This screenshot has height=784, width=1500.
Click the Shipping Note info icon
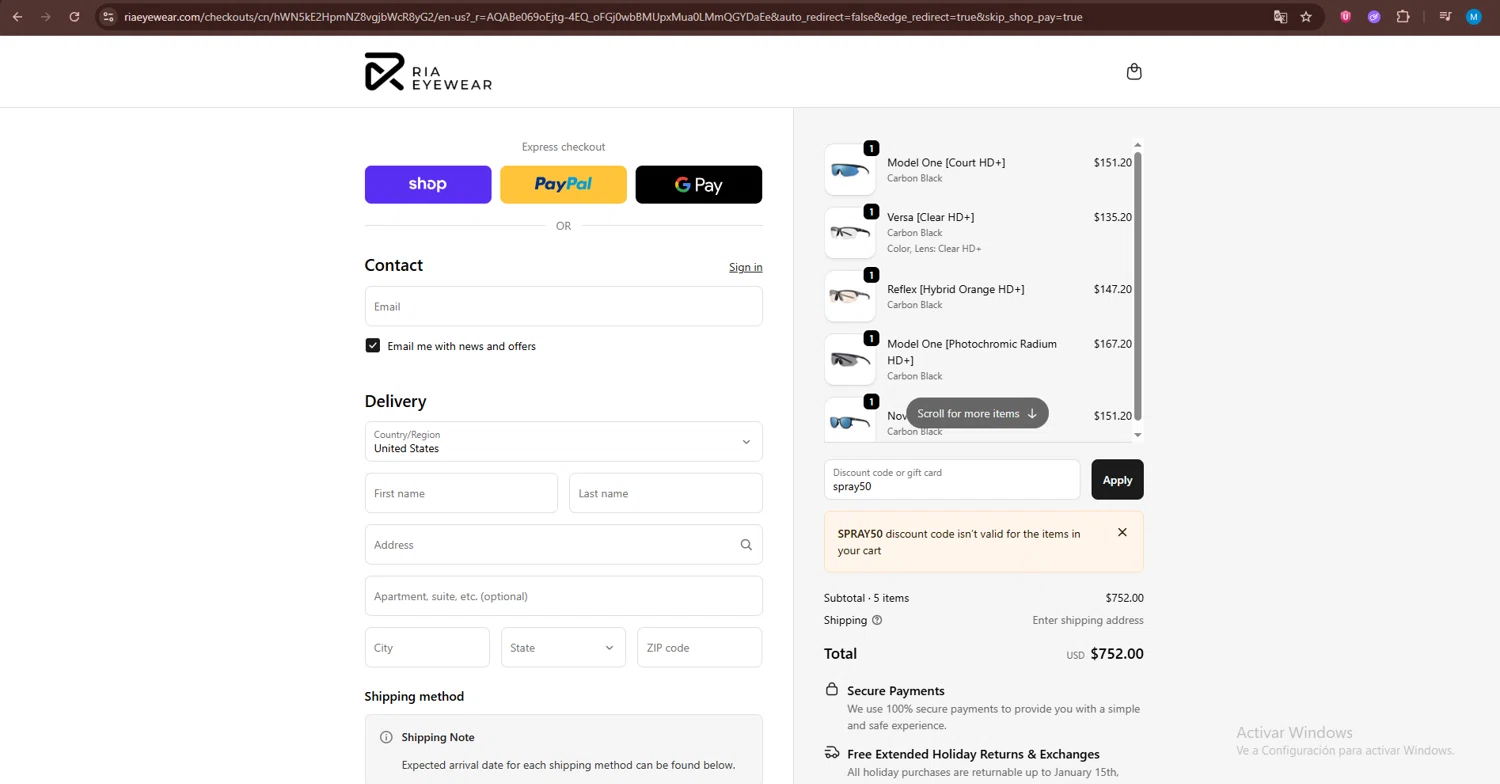pos(386,737)
